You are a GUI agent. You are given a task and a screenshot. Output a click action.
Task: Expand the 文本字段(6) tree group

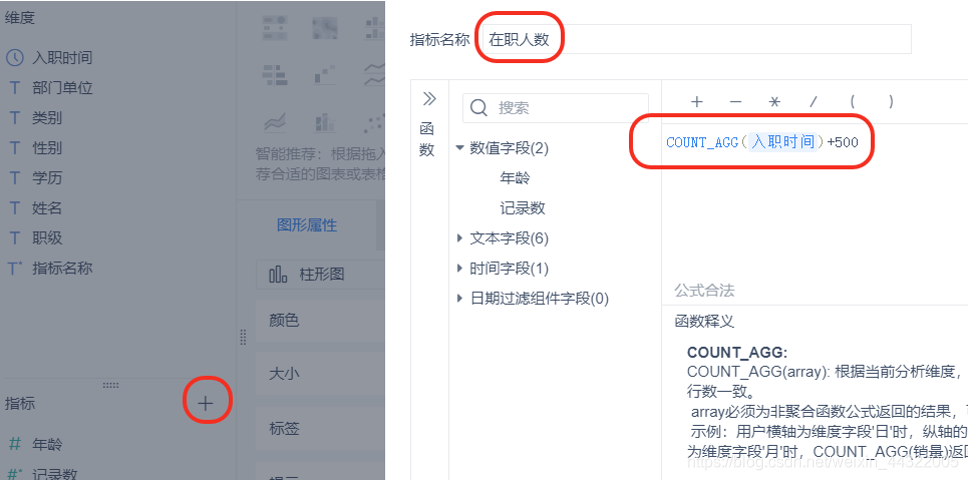click(459, 238)
